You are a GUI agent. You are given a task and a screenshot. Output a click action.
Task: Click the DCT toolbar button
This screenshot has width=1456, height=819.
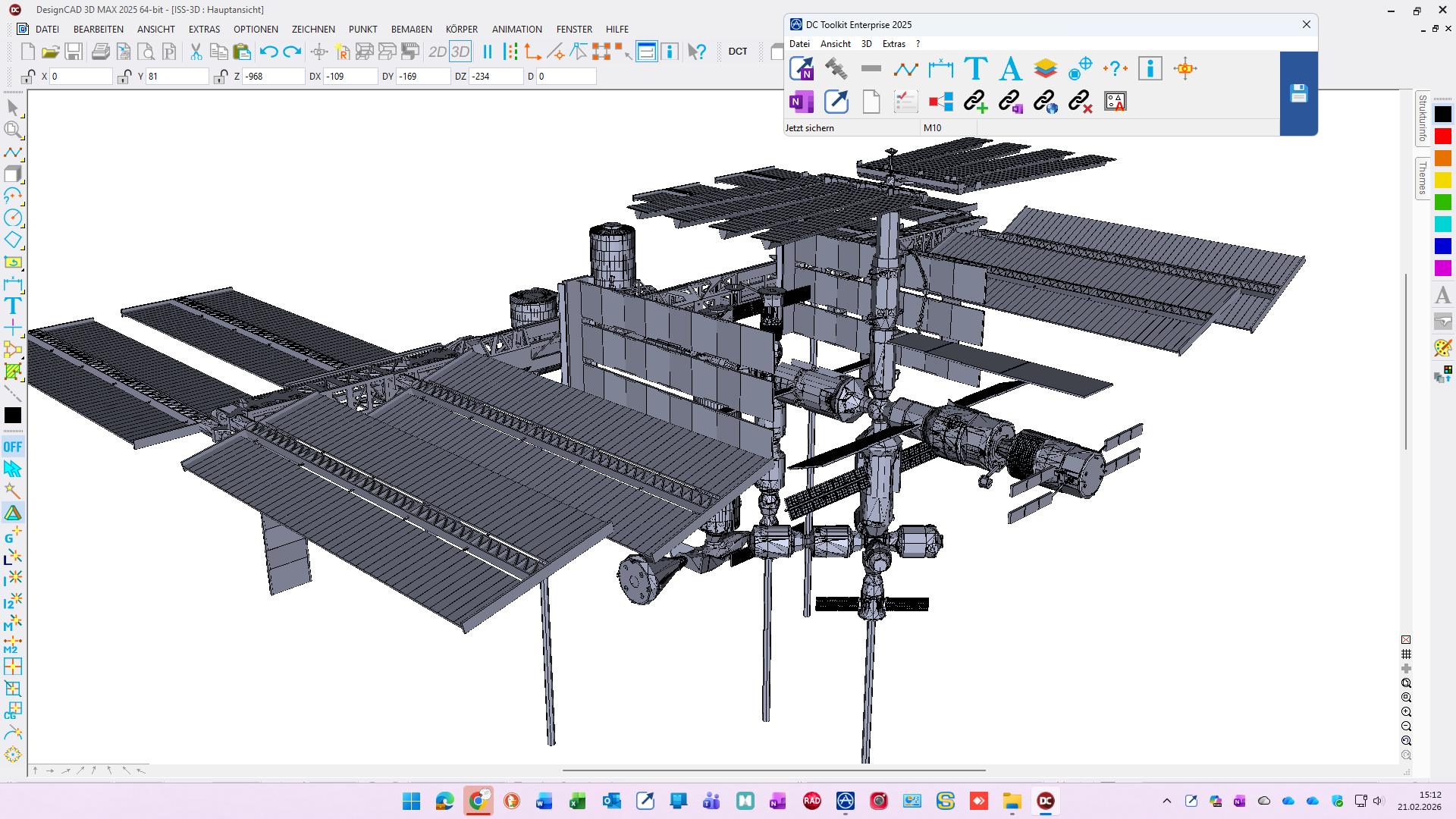(x=737, y=52)
